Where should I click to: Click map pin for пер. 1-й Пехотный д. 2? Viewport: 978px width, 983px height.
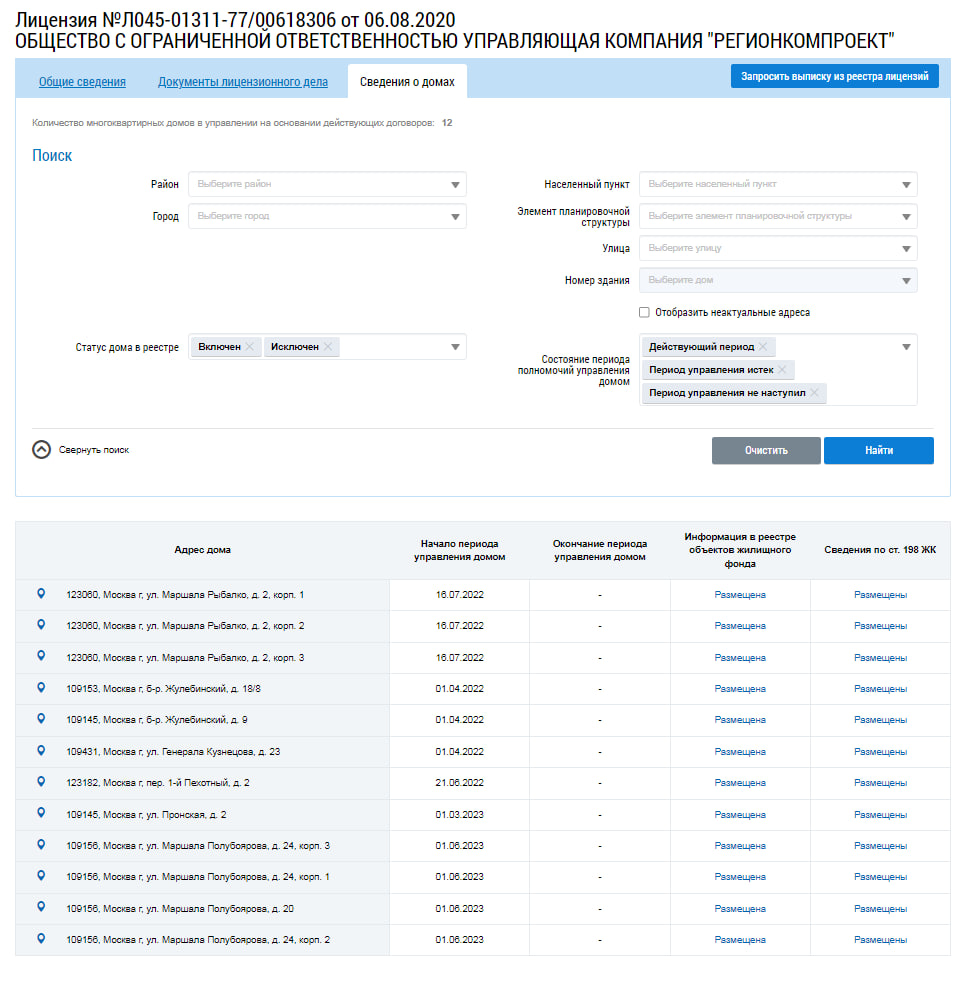[x=41, y=782]
